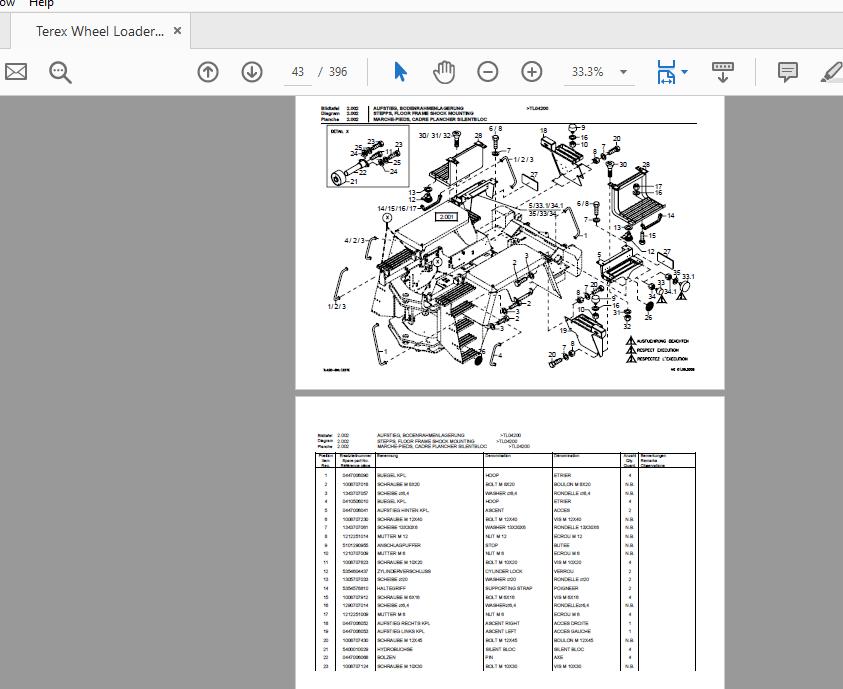Advance to the next page with down arrow
Screen dimensions: 843x689
pos(251,71)
